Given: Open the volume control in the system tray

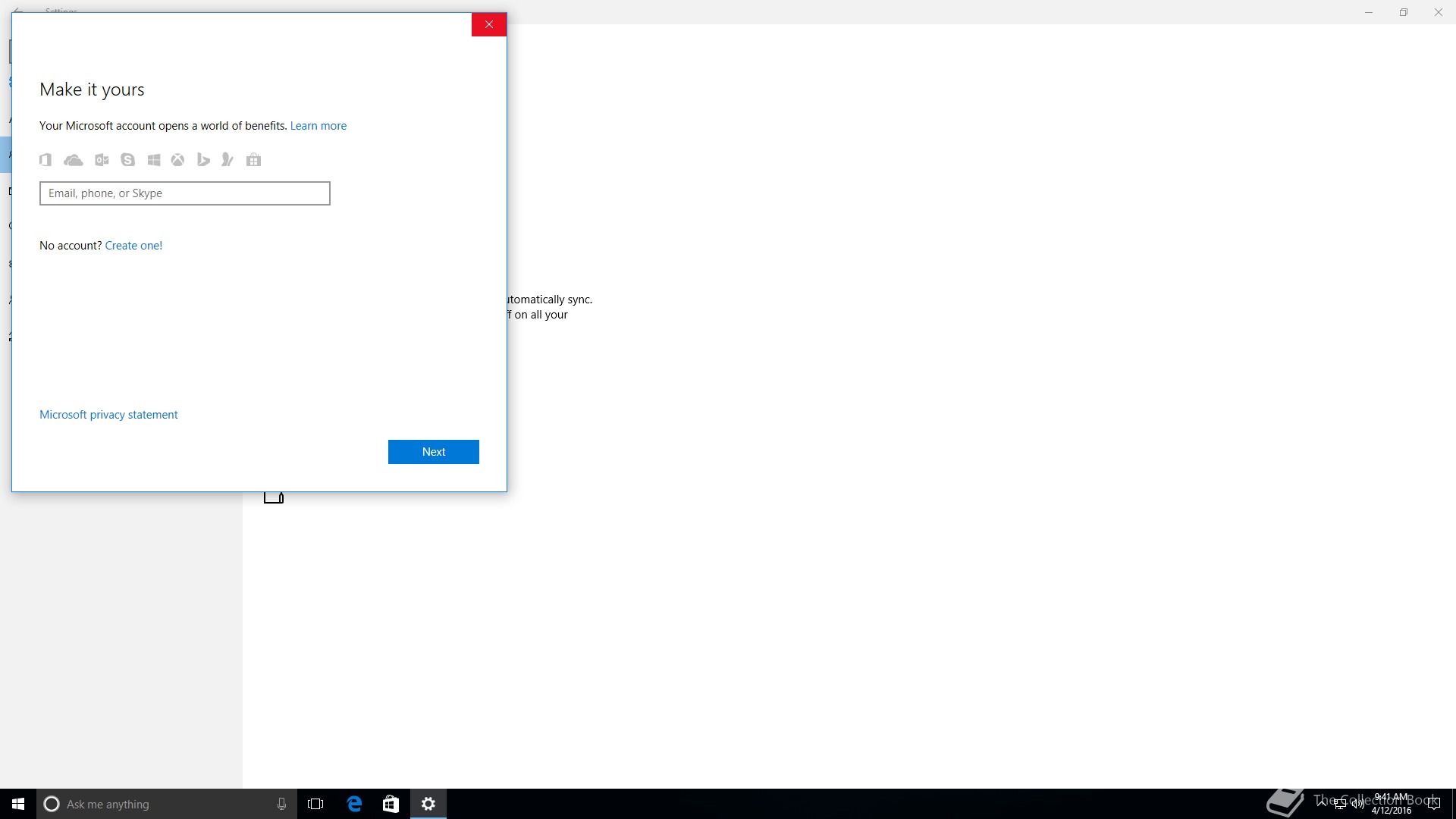Looking at the screenshot, I should click(x=1357, y=804).
